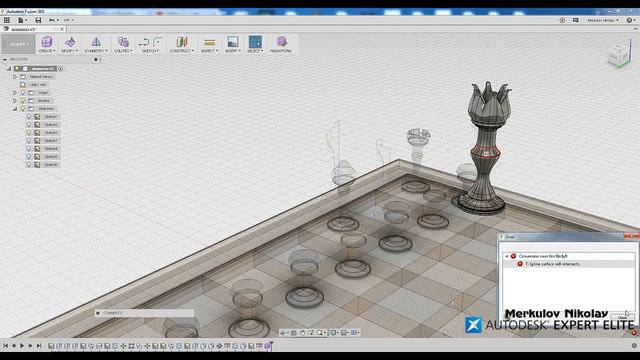Open the Sculpt workspace dropdown
The image size is (640, 360).
pyautogui.click(x=18, y=44)
